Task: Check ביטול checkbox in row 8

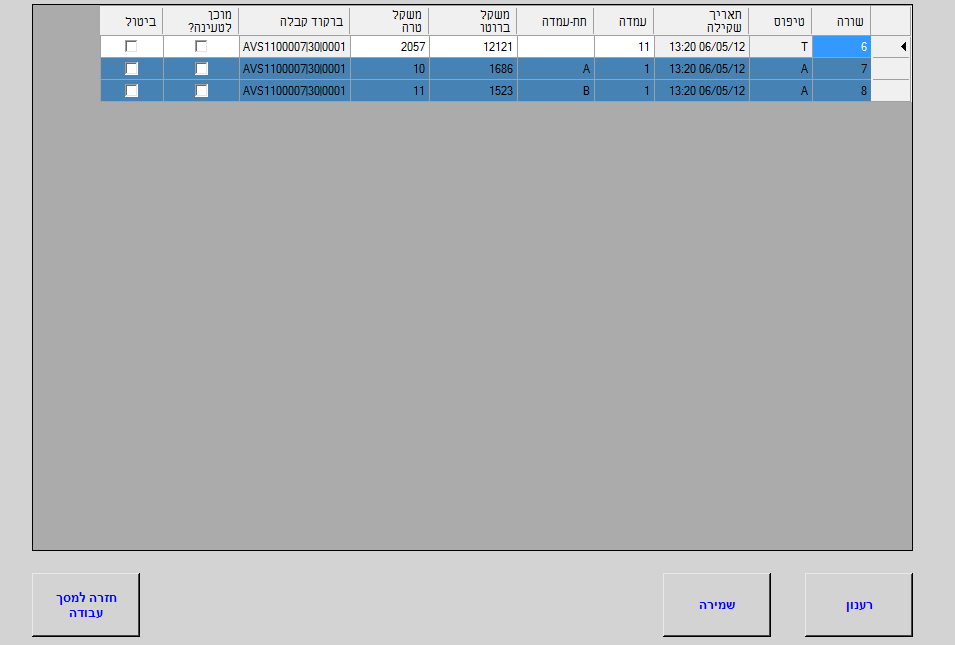Action: [132, 91]
